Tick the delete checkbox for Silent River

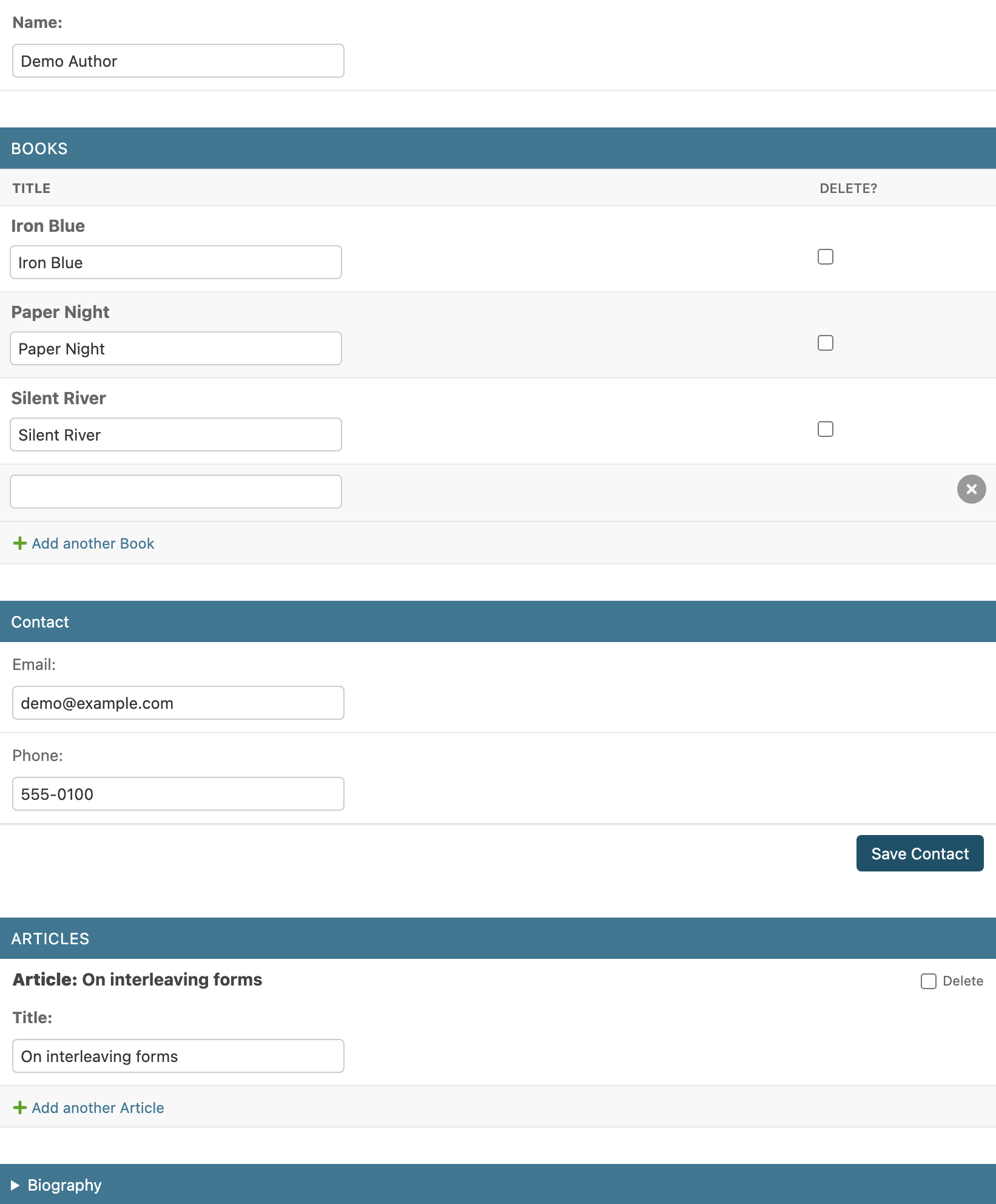click(826, 429)
